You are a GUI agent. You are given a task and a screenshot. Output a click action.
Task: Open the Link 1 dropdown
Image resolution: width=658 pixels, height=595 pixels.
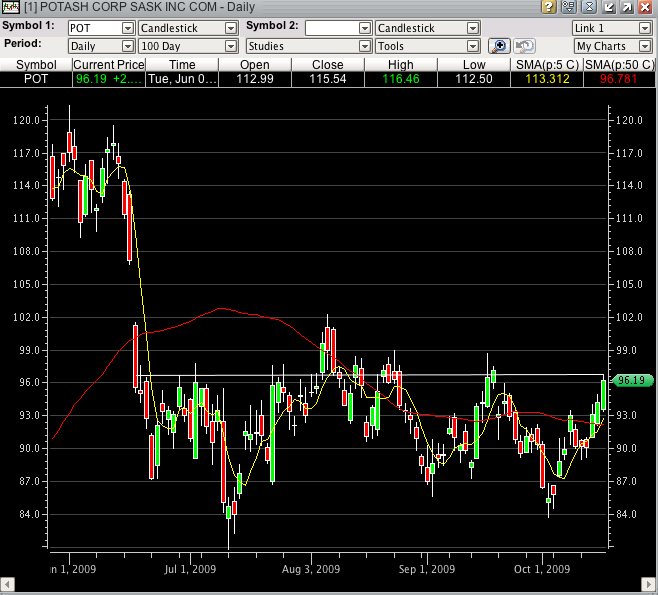tap(610, 28)
